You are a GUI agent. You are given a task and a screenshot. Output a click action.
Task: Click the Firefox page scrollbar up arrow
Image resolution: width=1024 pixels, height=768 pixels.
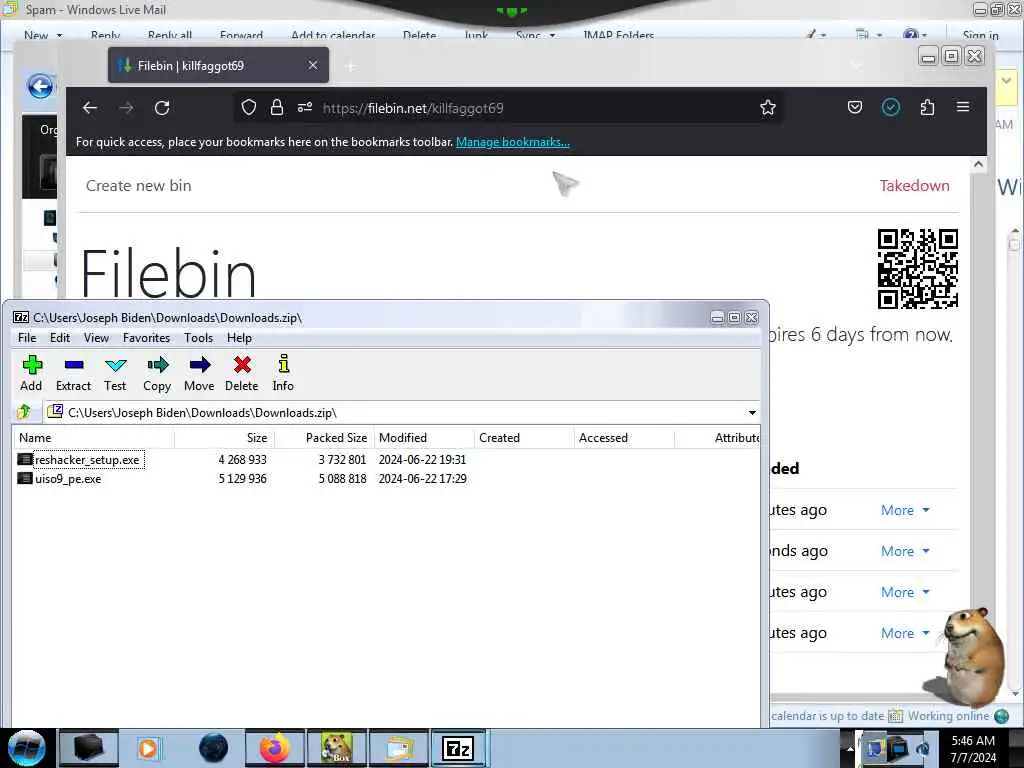978,165
